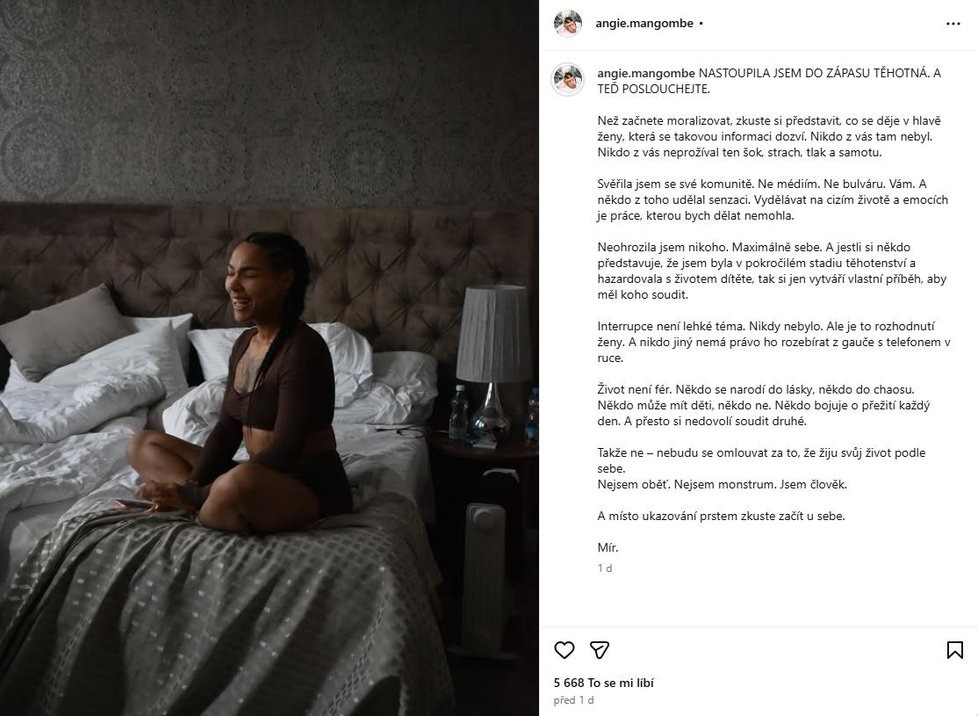The height and width of the screenshot is (716, 978).
Task: Open angie.mangombe username in caption
Action: [646, 73]
